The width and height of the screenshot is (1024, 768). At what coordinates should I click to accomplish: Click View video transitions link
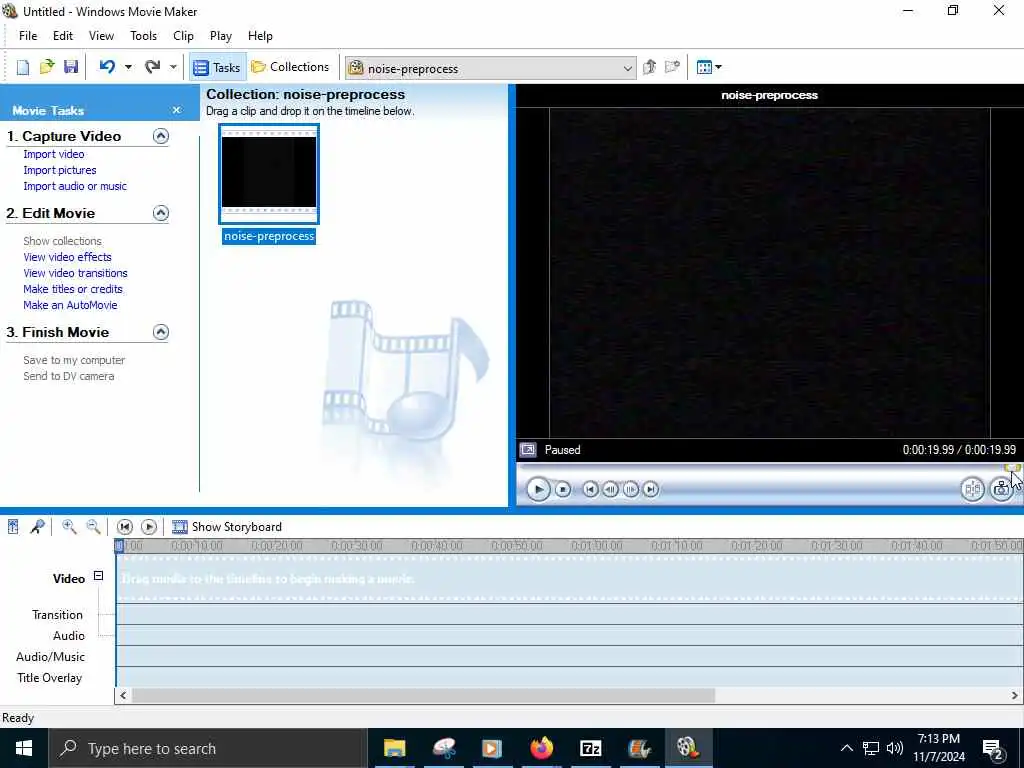click(x=75, y=273)
